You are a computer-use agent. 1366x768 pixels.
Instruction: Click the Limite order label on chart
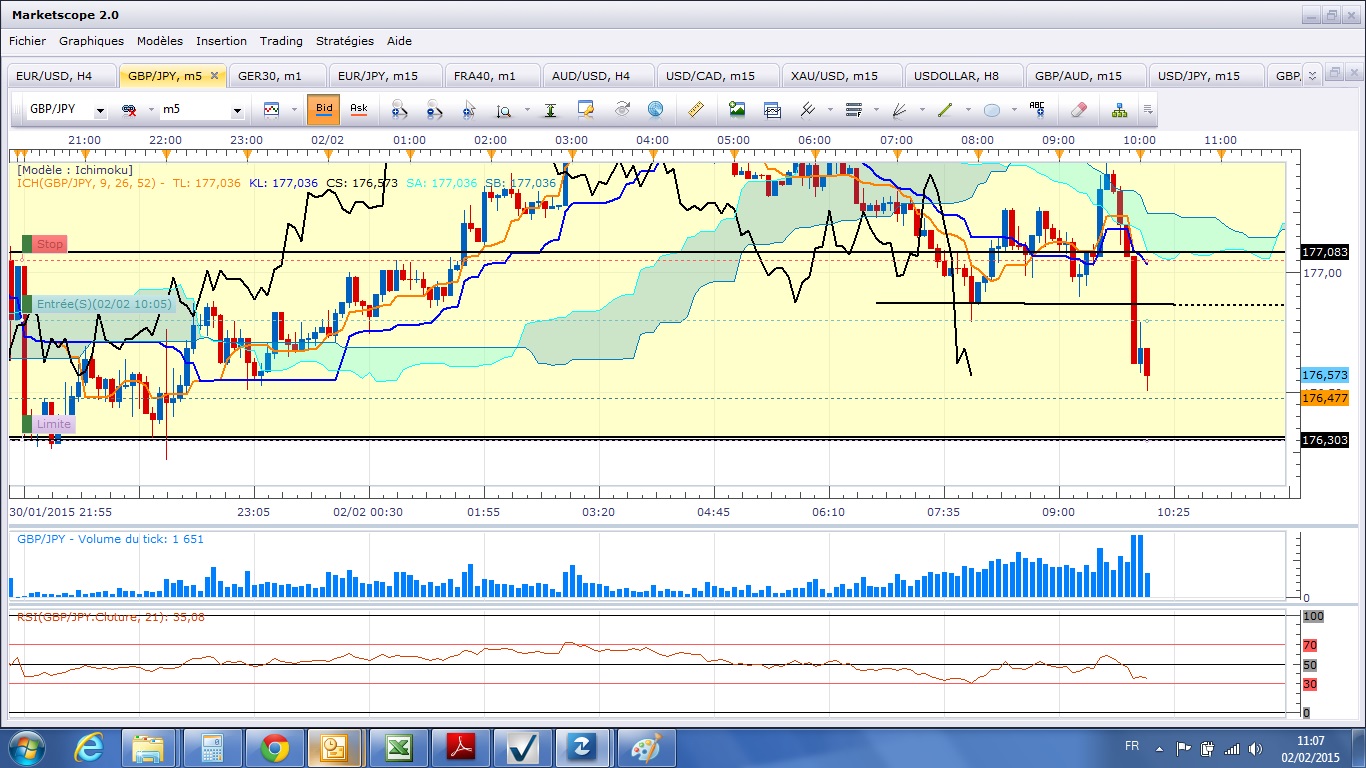tap(54, 424)
